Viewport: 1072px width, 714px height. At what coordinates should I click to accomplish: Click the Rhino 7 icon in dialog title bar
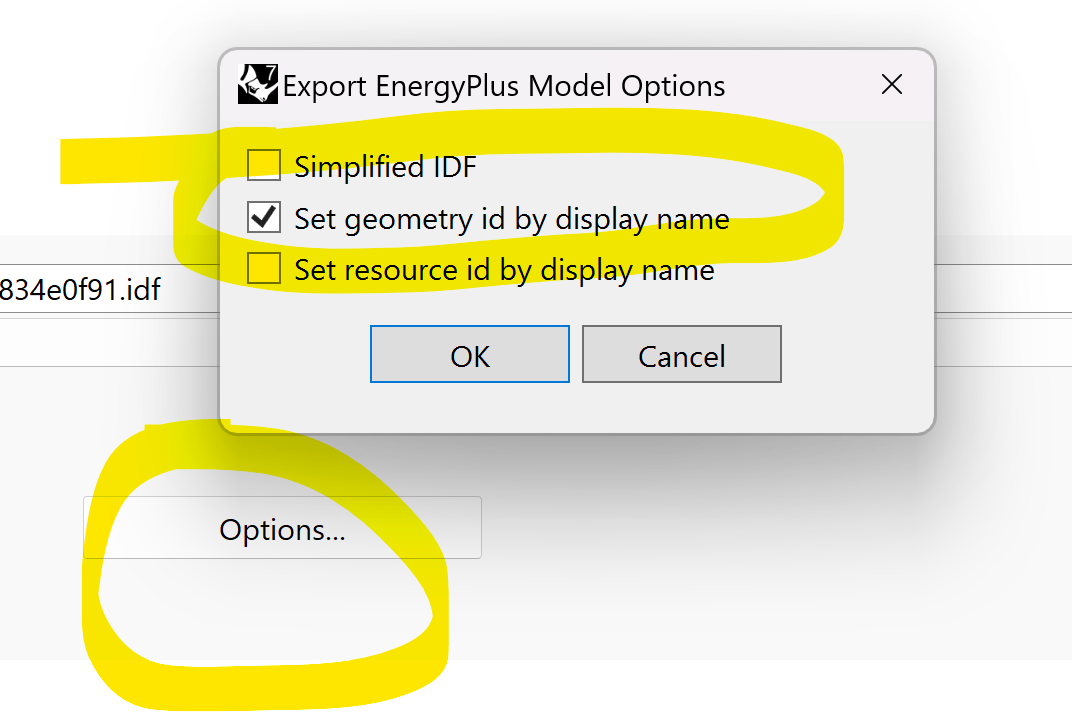tap(258, 84)
